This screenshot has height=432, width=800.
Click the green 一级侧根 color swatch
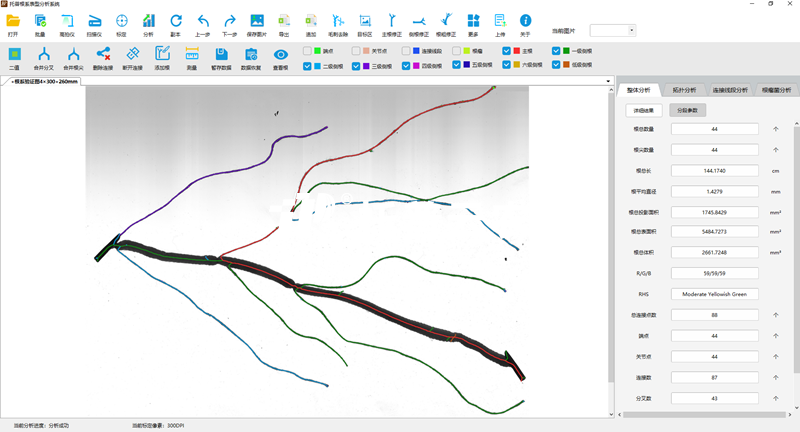pyautogui.click(x=567, y=50)
